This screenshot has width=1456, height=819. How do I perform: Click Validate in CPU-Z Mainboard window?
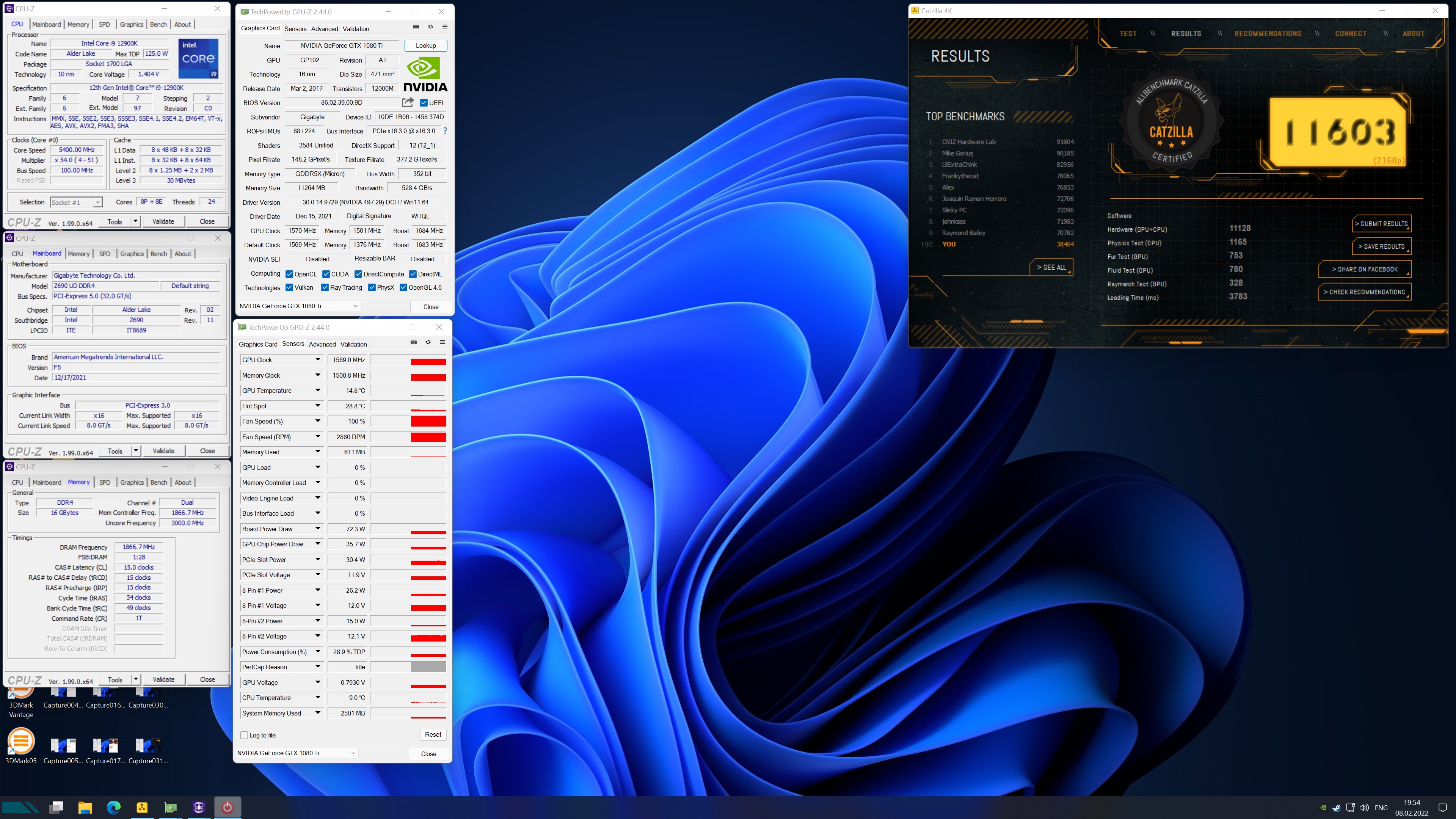click(x=163, y=451)
